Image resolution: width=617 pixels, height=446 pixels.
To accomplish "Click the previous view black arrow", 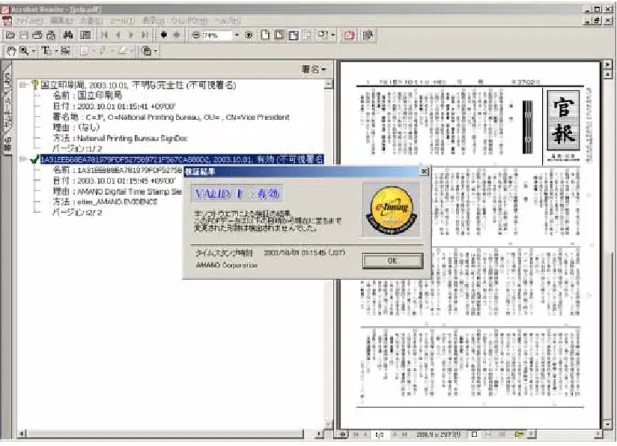I will coord(164,35).
